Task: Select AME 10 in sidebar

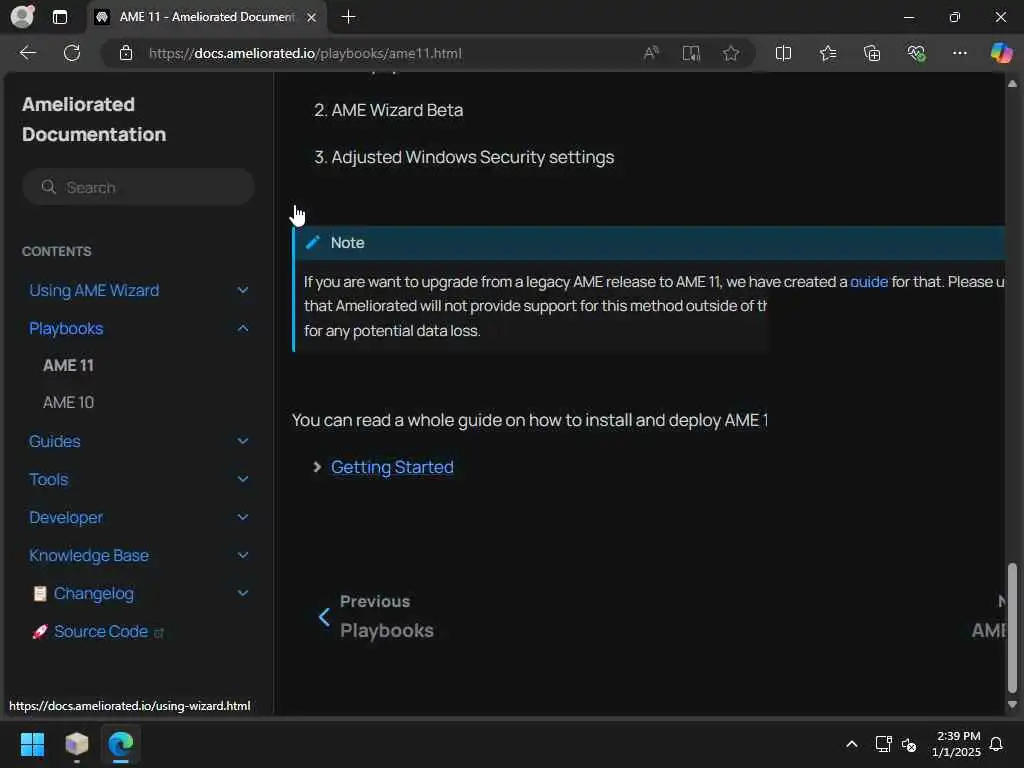Action: point(68,402)
